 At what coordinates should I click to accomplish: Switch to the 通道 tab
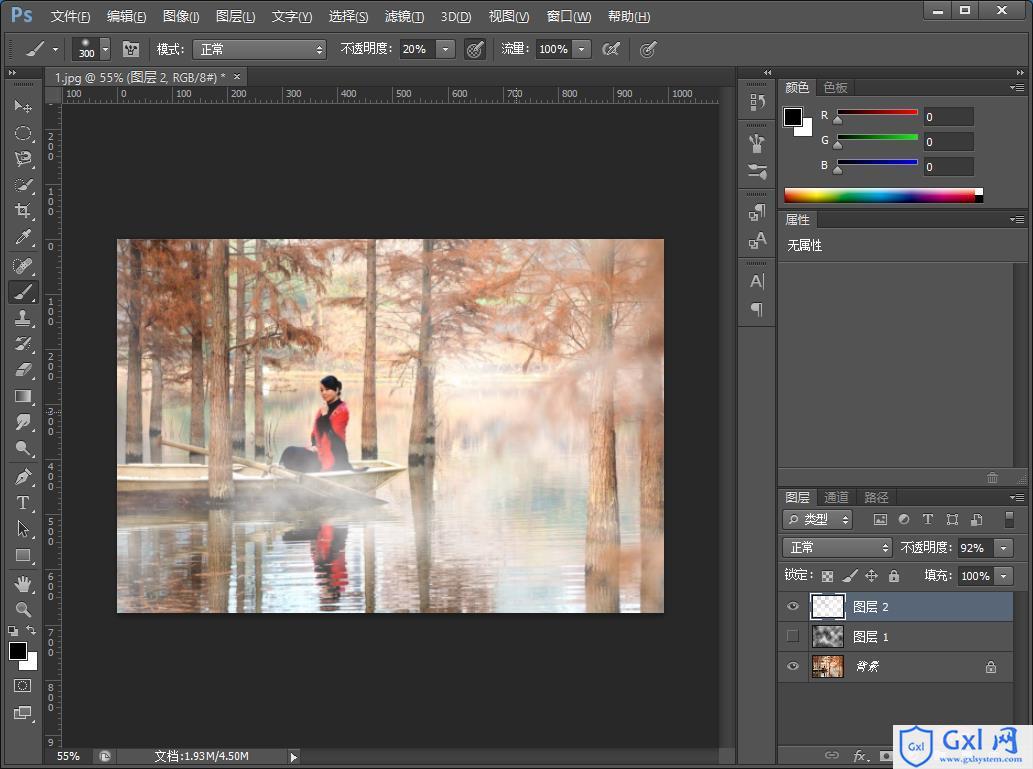836,498
